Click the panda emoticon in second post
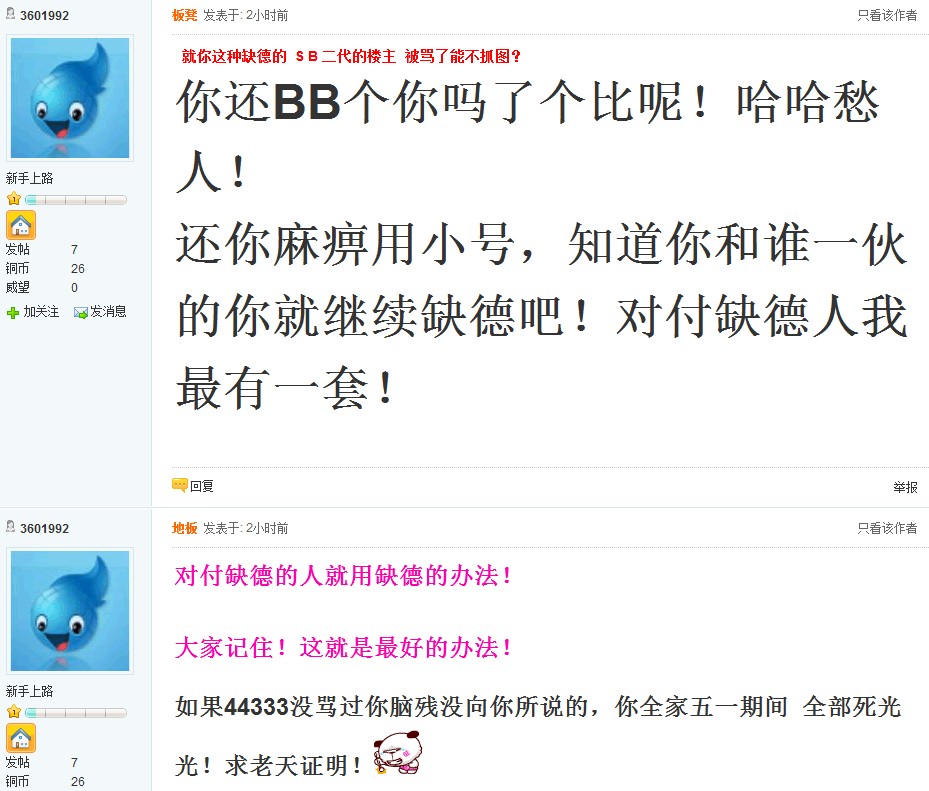 pyautogui.click(x=398, y=752)
